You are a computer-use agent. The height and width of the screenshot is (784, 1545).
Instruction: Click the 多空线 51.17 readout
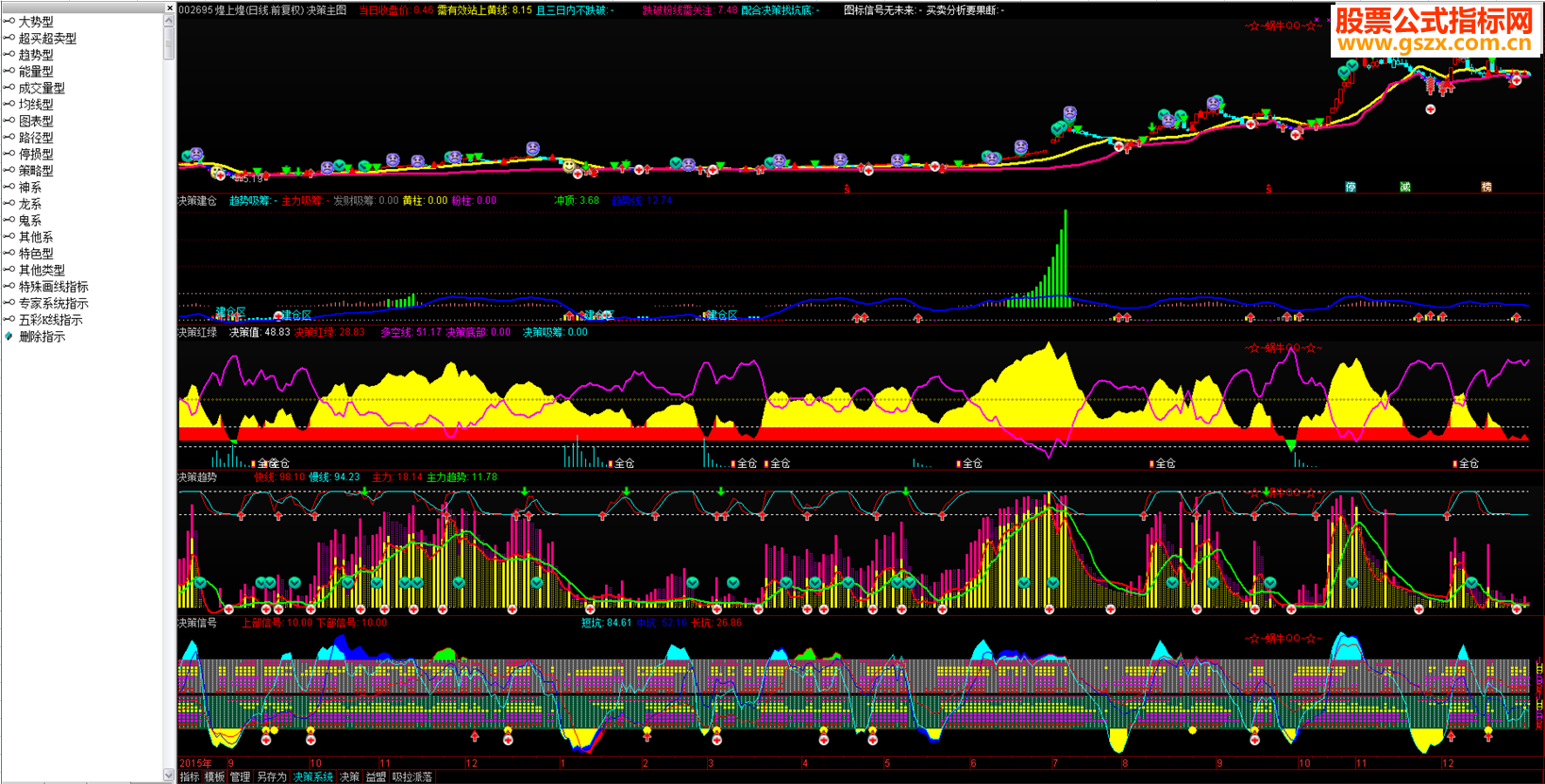(x=411, y=332)
